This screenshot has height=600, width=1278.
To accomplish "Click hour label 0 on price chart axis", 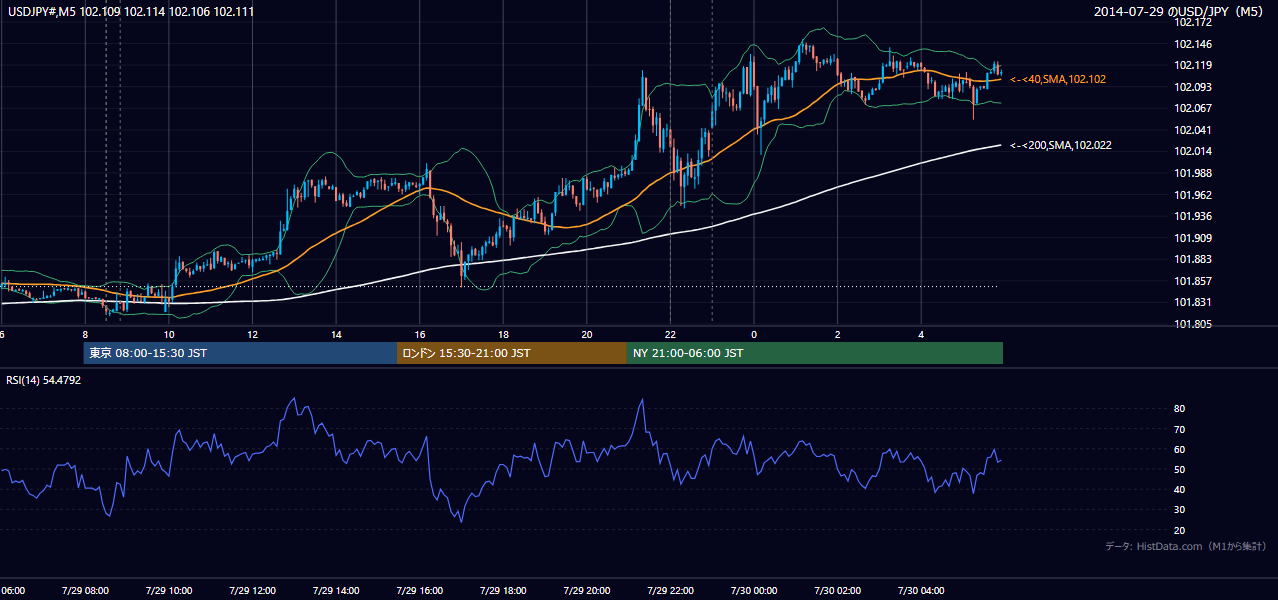I will [x=754, y=334].
